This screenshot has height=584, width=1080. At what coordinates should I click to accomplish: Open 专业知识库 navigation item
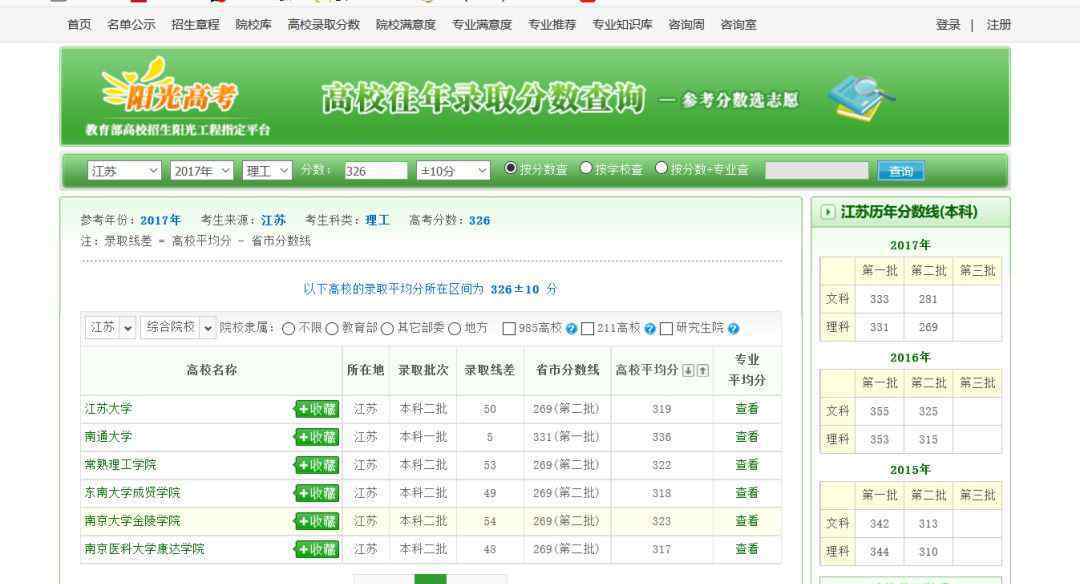[622, 25]
